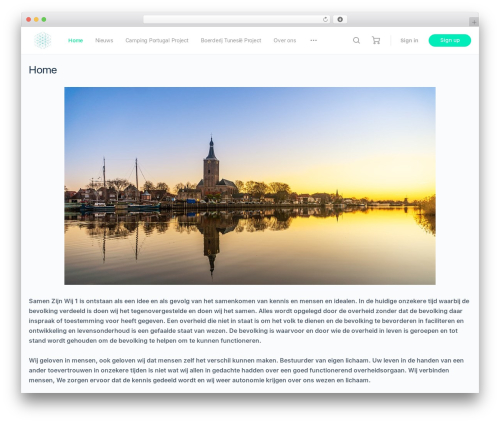Image resolution: width=500 pixels, height=423 pixels.
Task: Go to the Home menu item
Action: coord(75,40)
